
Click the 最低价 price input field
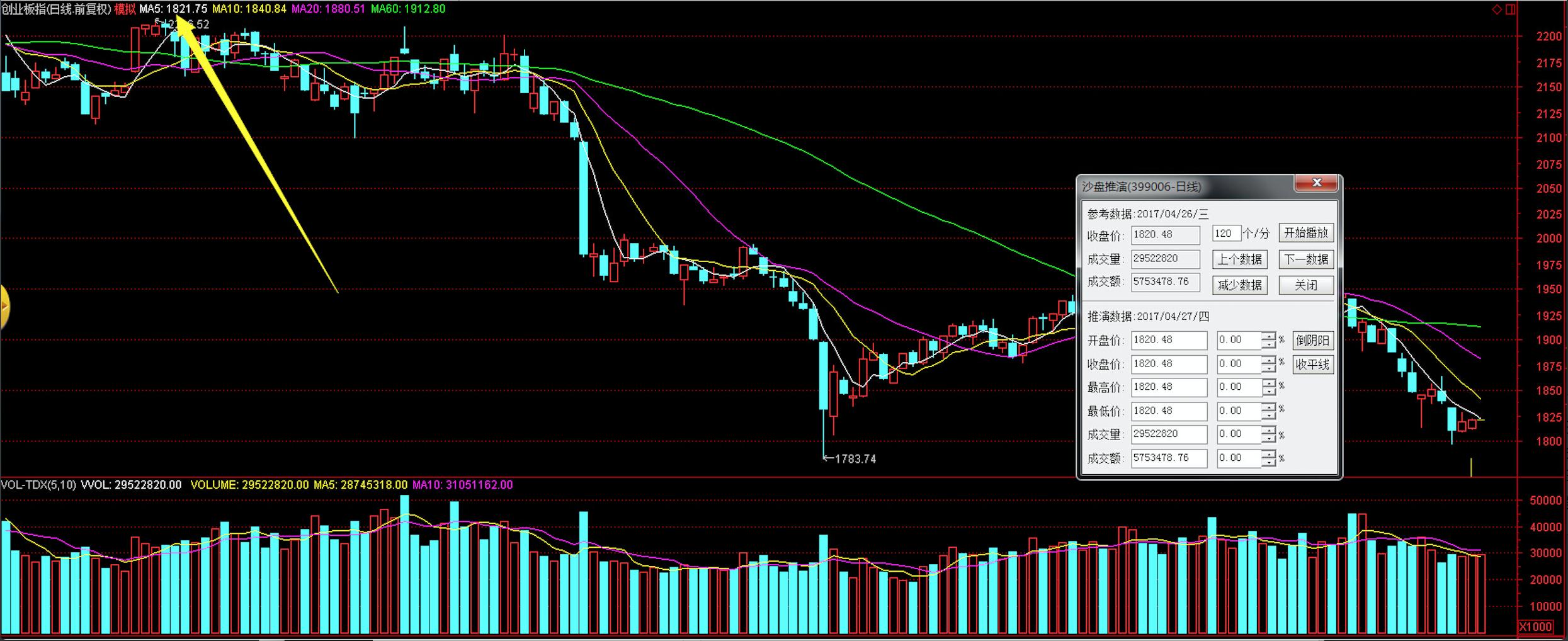[1169, 411]
